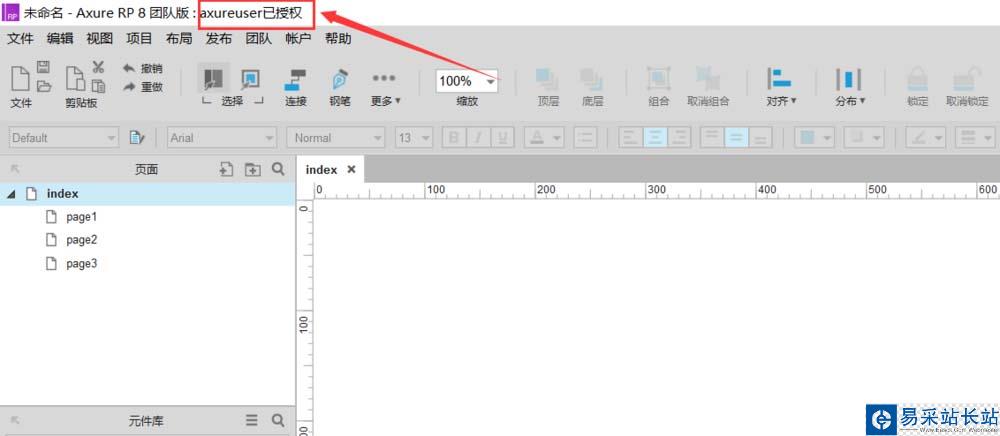Align text right
This screenshot has height=436, width=1000.
(x=679, y=138)
